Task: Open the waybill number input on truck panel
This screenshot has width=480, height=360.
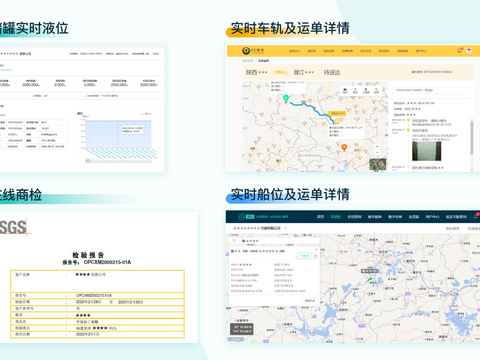Action: tap(430, 90)
